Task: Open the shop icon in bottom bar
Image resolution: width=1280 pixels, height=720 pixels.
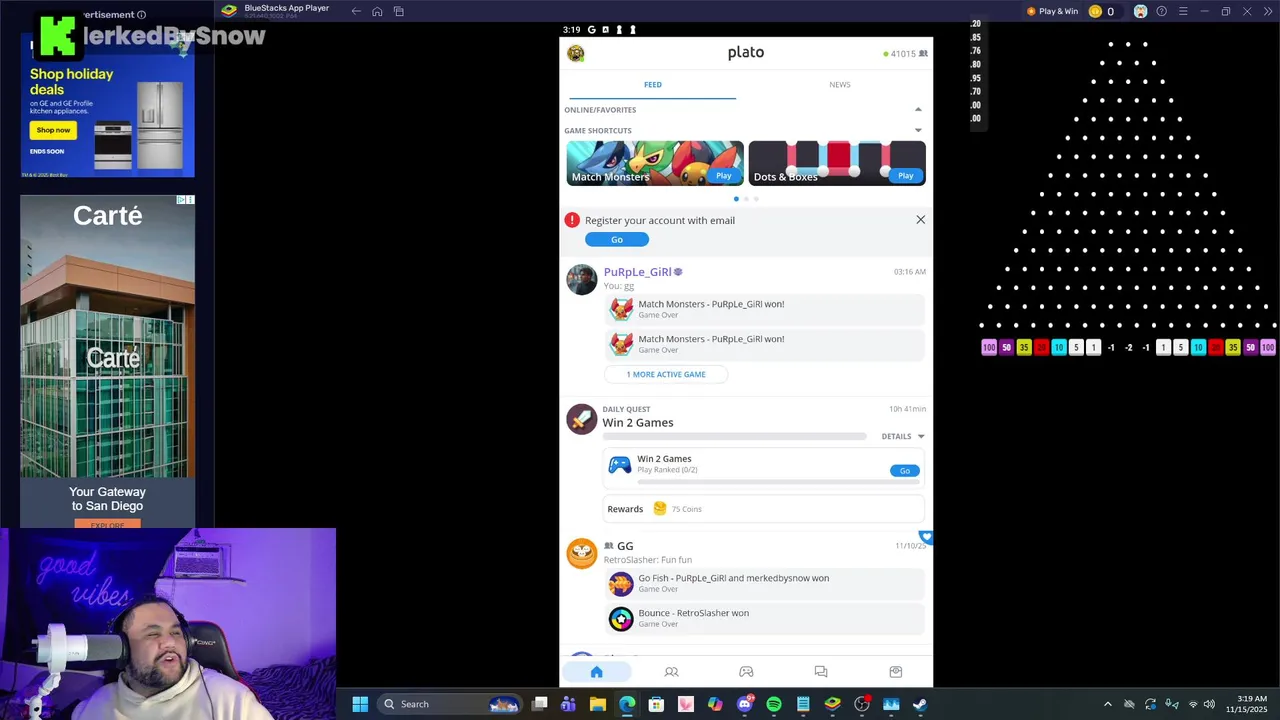Action: [896, 672]
